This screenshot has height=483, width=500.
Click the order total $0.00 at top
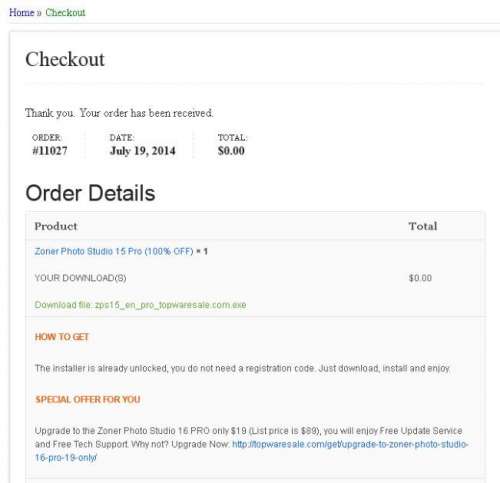(231, 151)
